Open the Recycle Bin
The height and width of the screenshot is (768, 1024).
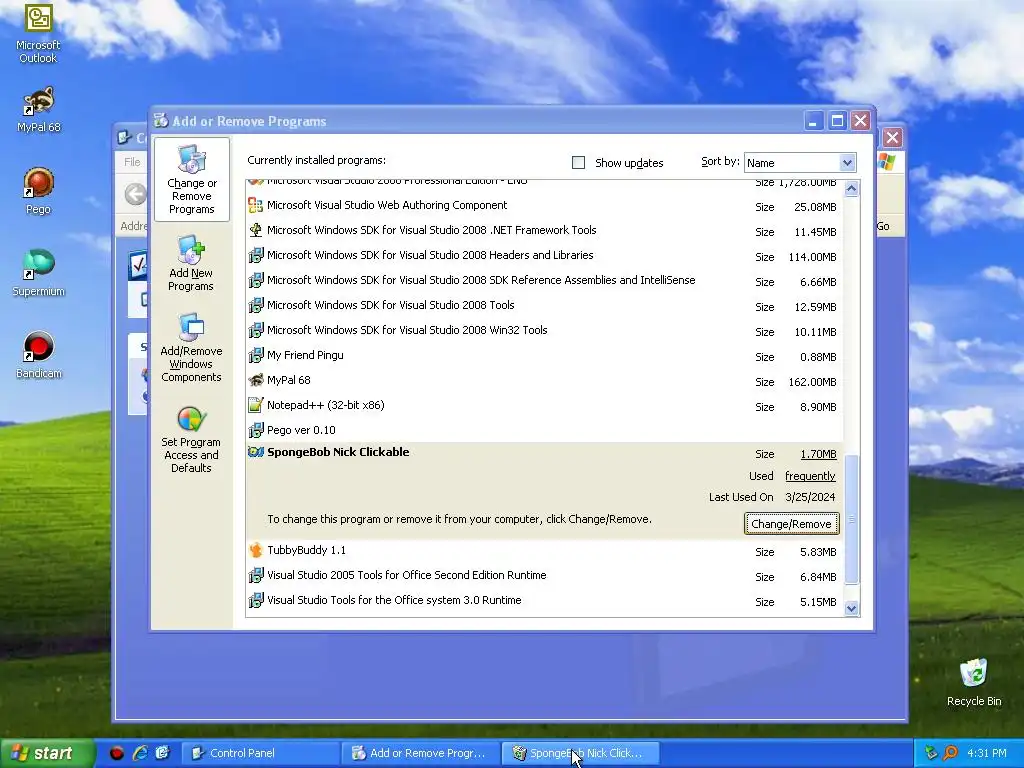[974, 683]
